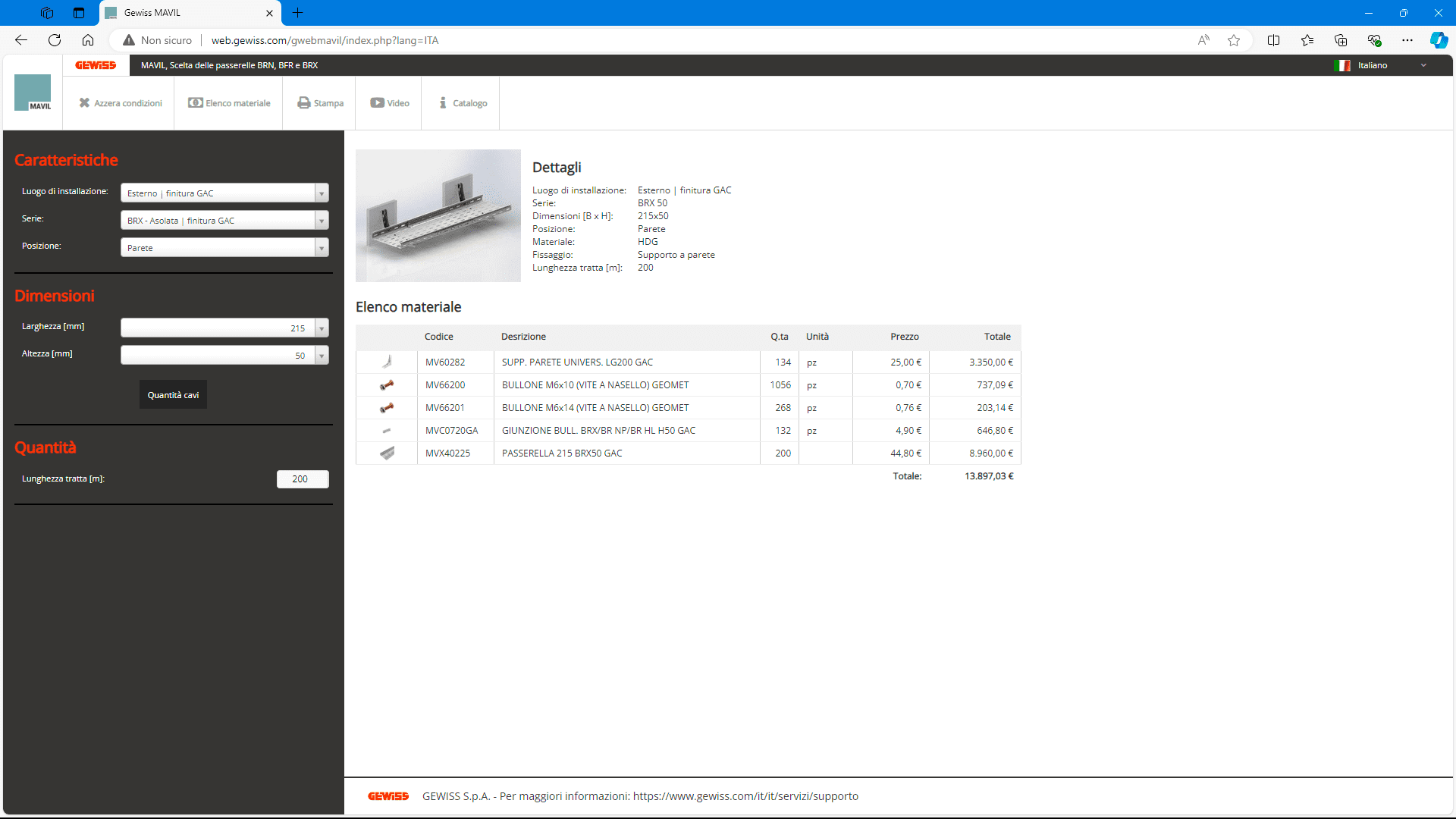
Task: Open Altezza height dropdown arrow
Action: 322,356
